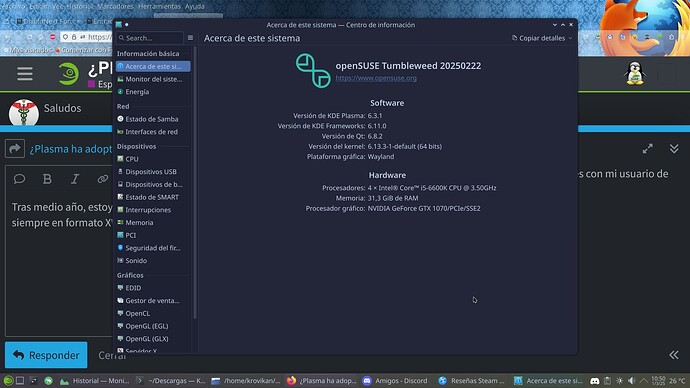Collapse the composer with double chevron
The image size is (690, 388).
[x=674, y=149]
